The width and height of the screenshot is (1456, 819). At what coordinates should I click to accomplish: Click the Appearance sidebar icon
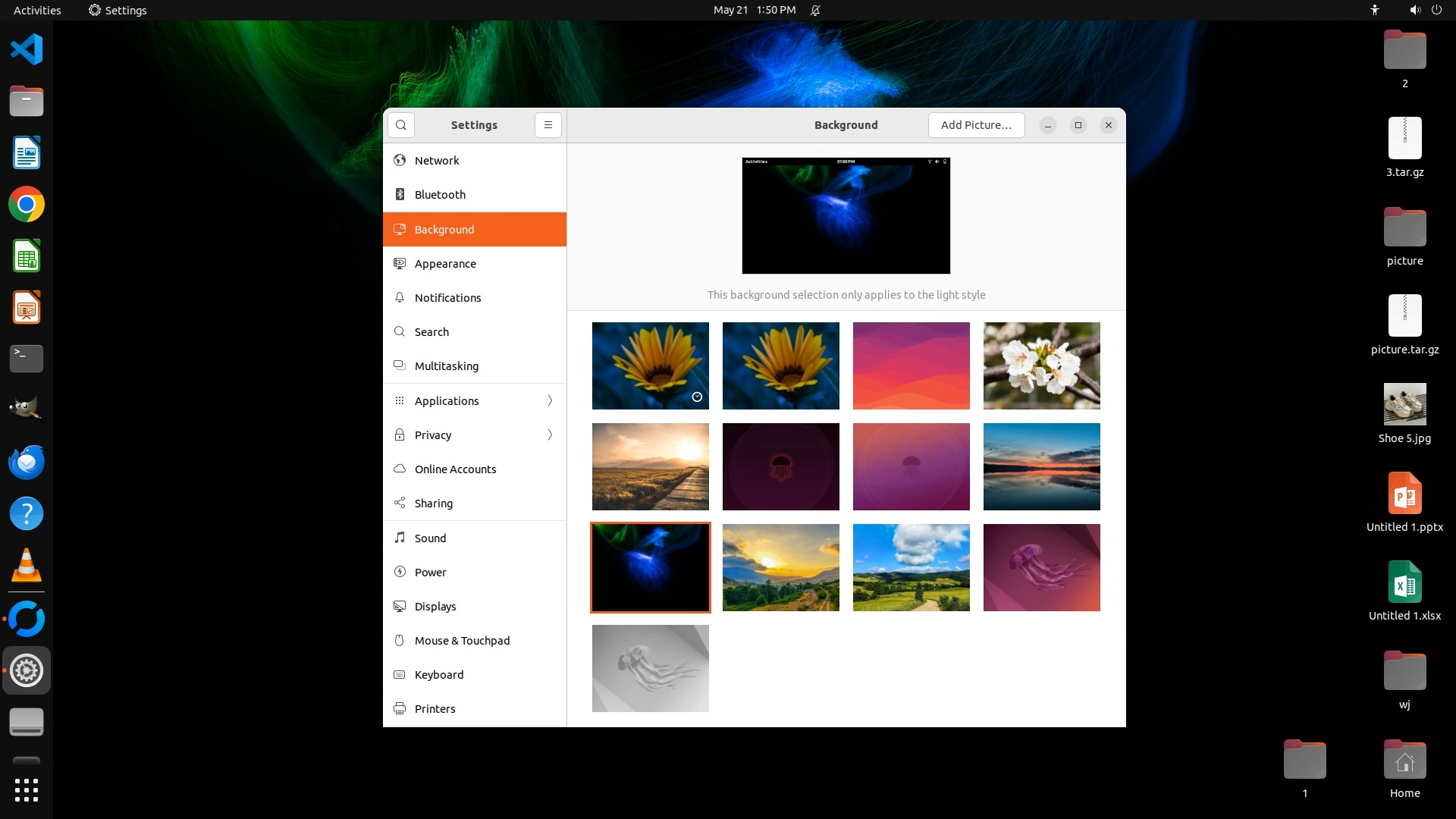tap(400, 263)
